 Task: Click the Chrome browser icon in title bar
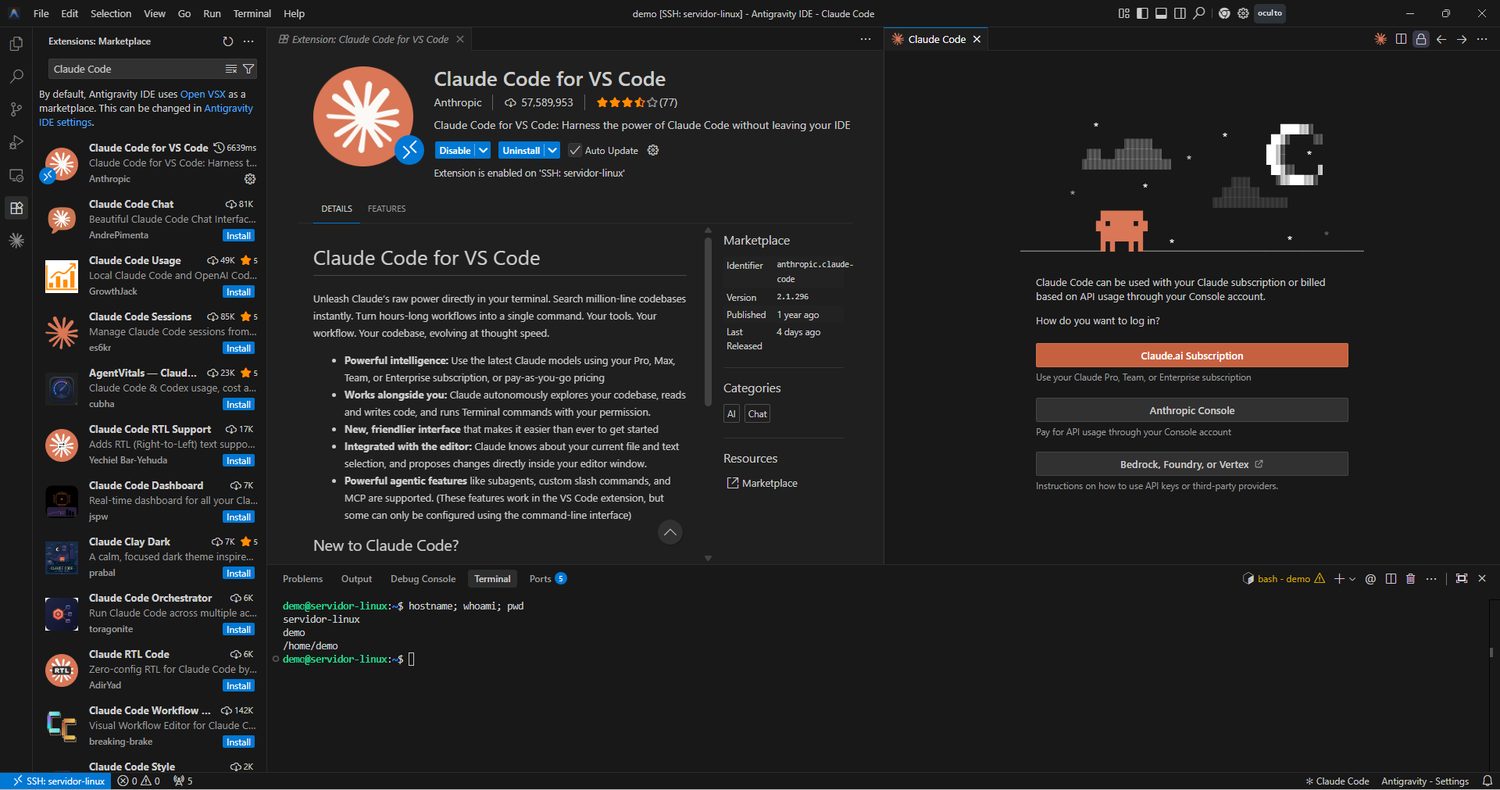coord(1225,13)
